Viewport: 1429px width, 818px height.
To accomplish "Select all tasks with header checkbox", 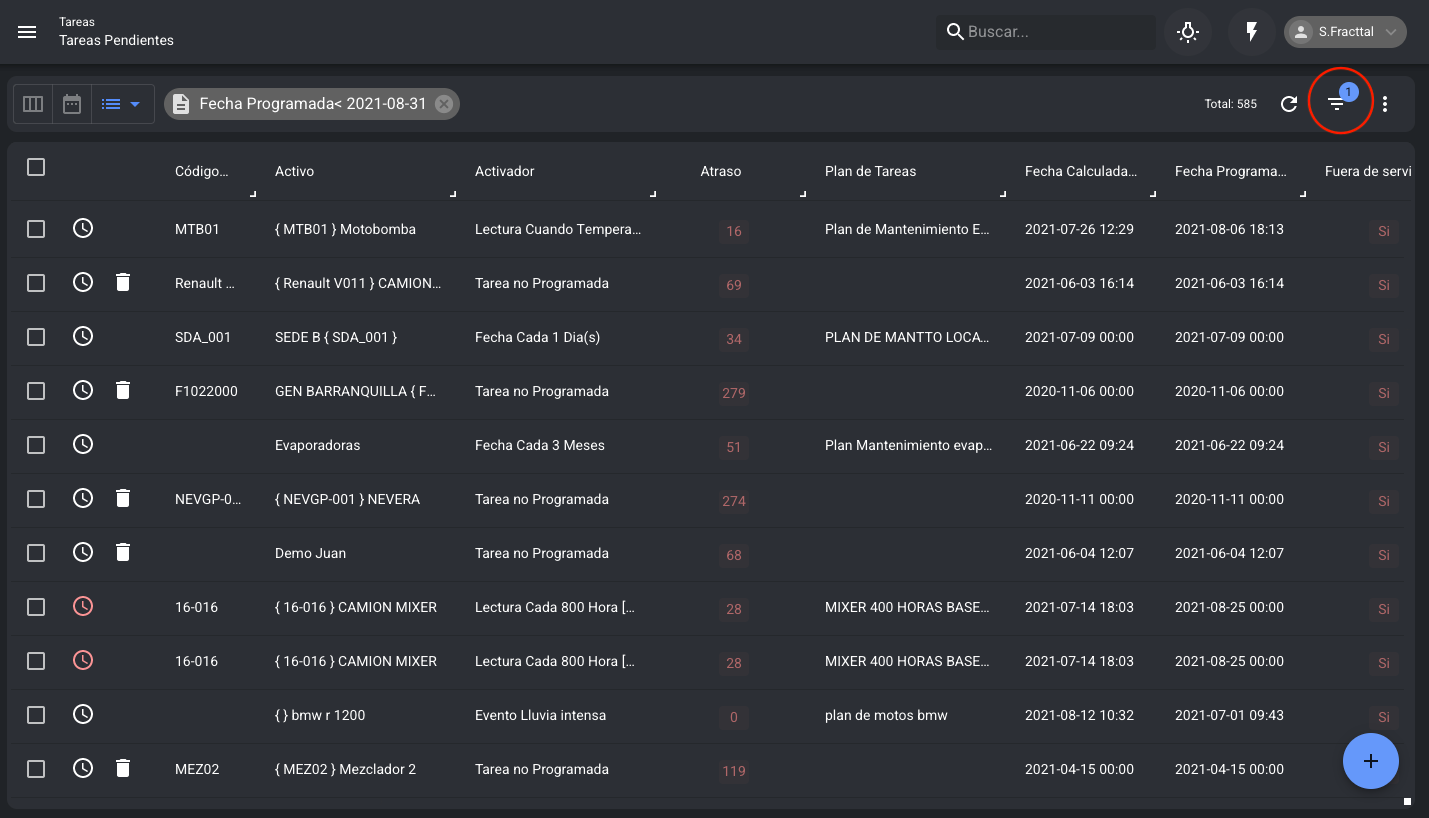I will coord(36,167).
